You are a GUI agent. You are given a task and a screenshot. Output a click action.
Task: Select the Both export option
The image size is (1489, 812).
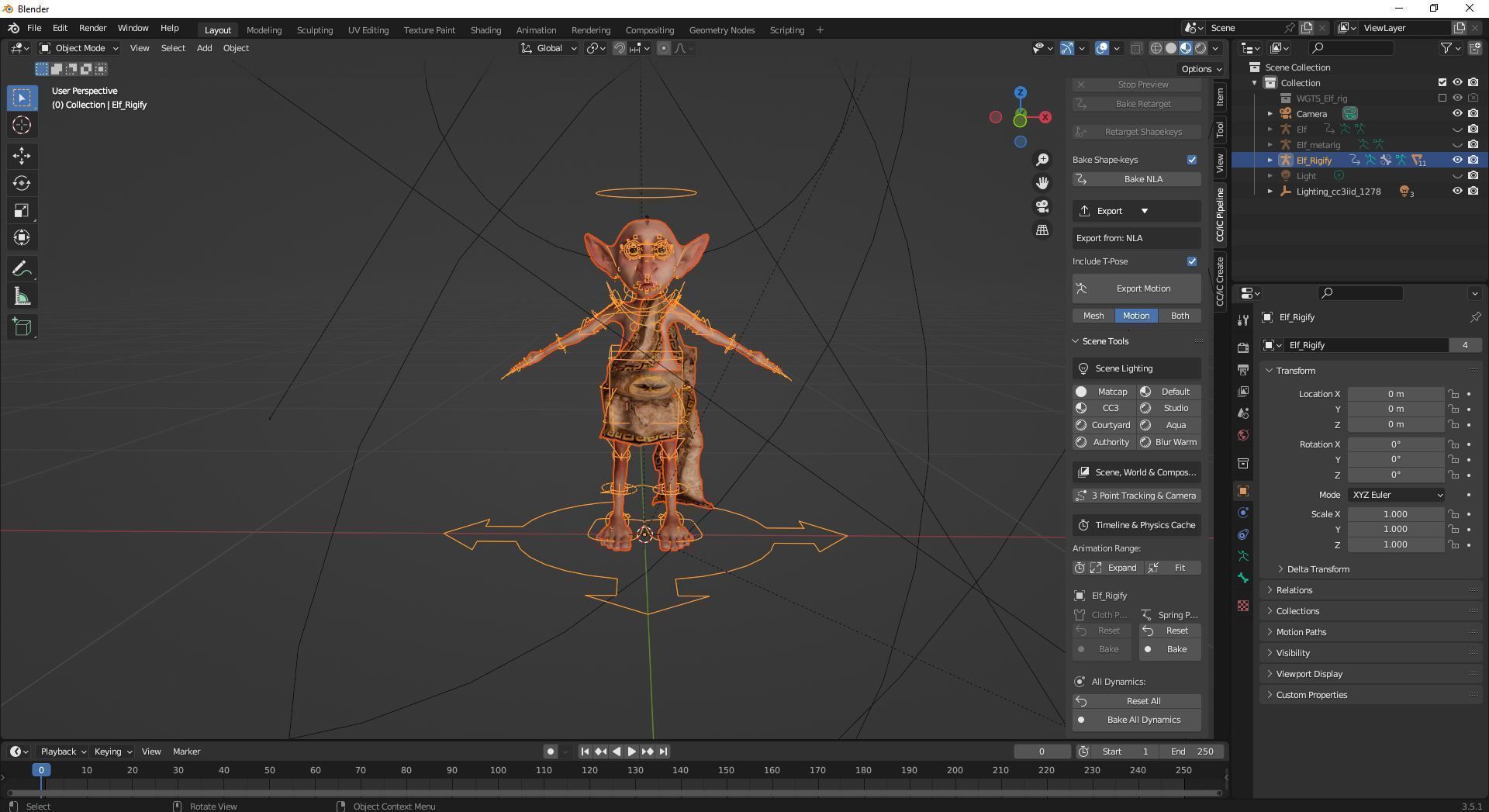pos(1180,316)
